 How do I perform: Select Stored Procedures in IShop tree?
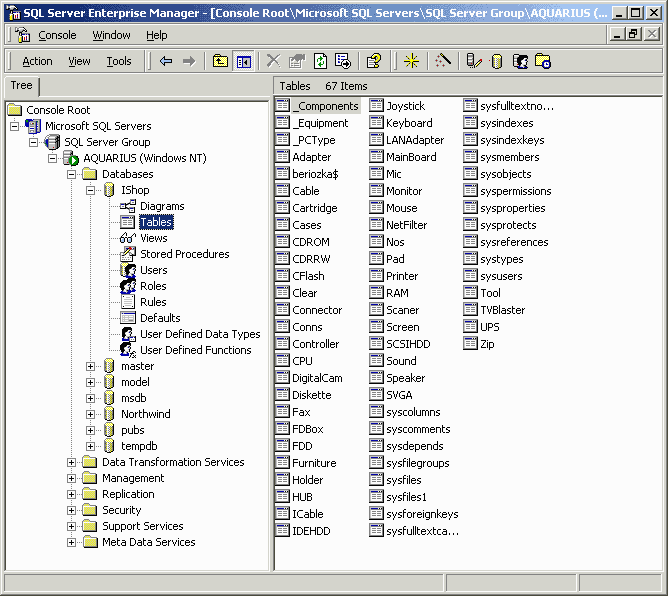click(x=184, y=254)
